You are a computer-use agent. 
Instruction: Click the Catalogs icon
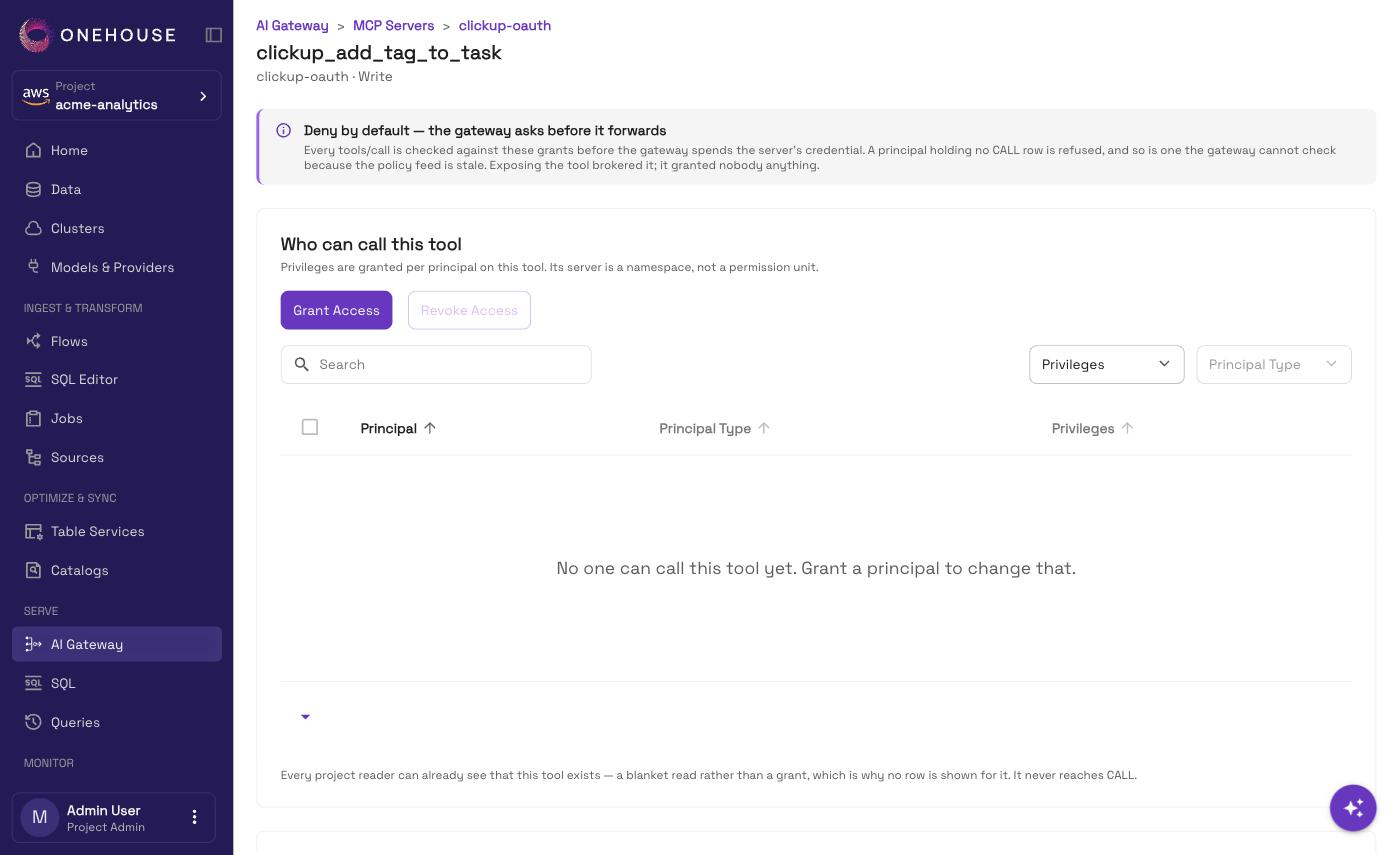[x=33, y=570]
